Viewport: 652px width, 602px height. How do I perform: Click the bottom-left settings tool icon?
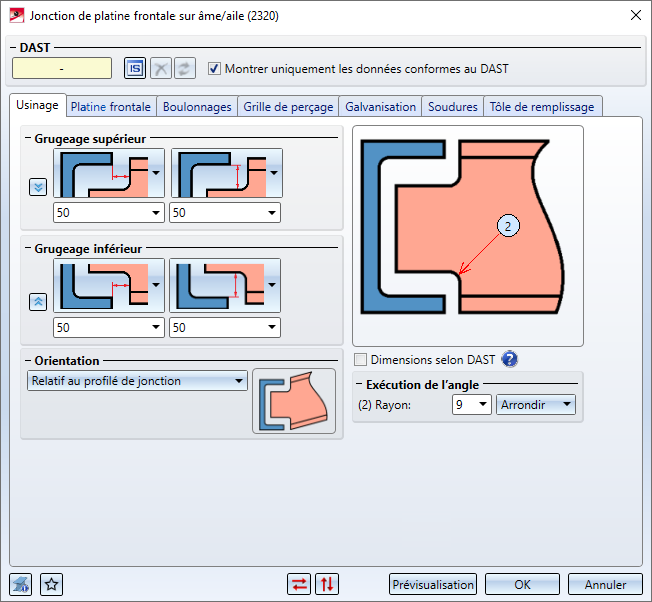[21, 584]
